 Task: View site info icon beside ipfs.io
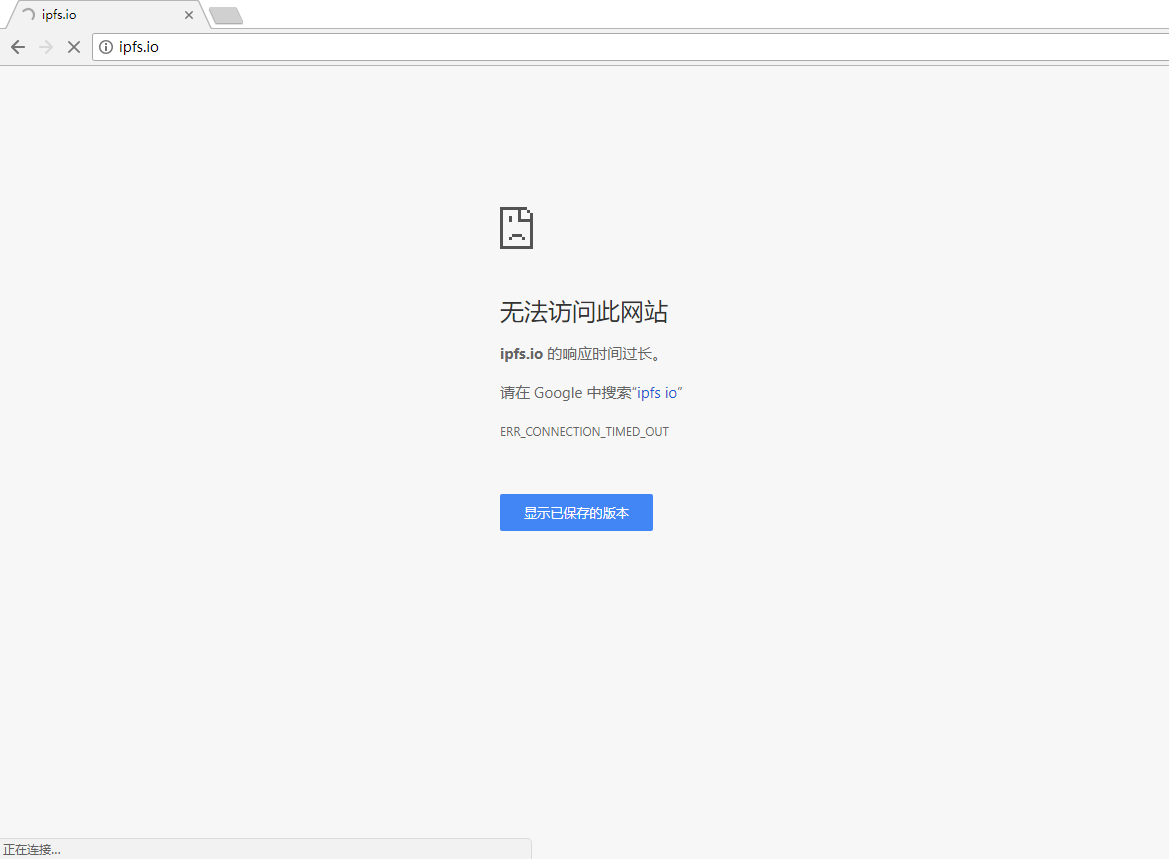click(x=106, y=47)
